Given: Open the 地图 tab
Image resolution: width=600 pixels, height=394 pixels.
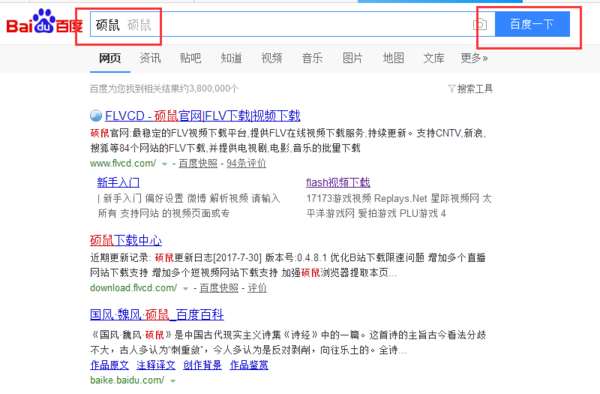Looking at the screenshot, I should pyautogui.click(x=393, y=58).
